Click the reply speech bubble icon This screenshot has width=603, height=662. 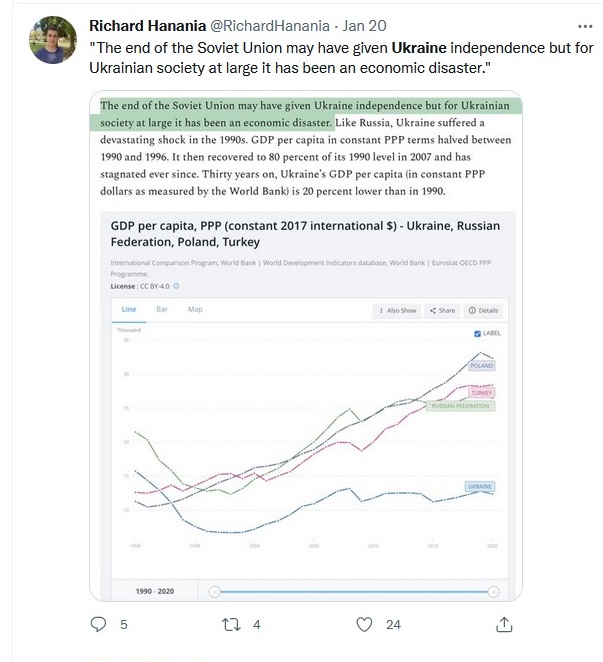[98, 624]
